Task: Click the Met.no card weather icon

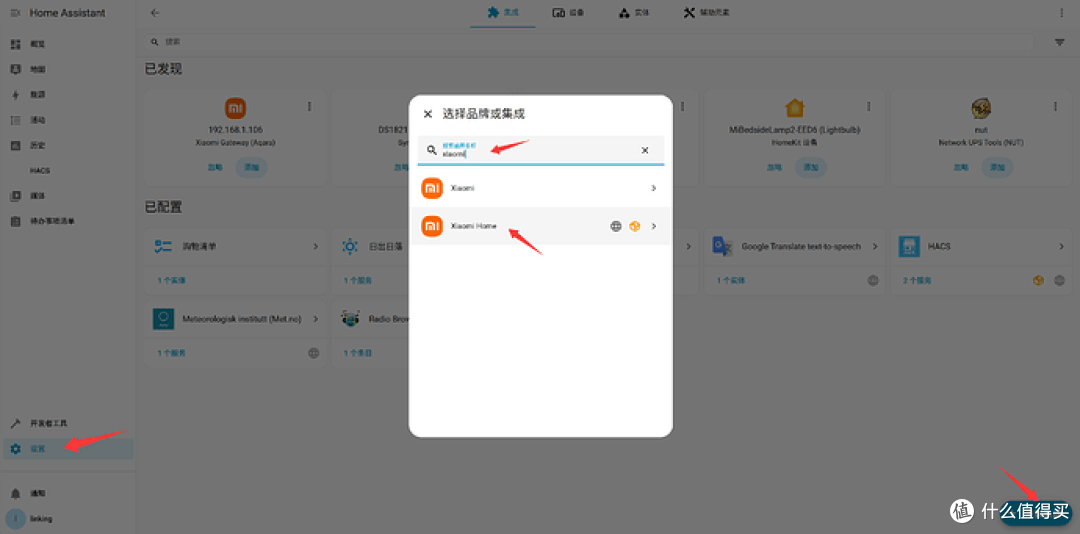Action: click(x=163, y=320)
